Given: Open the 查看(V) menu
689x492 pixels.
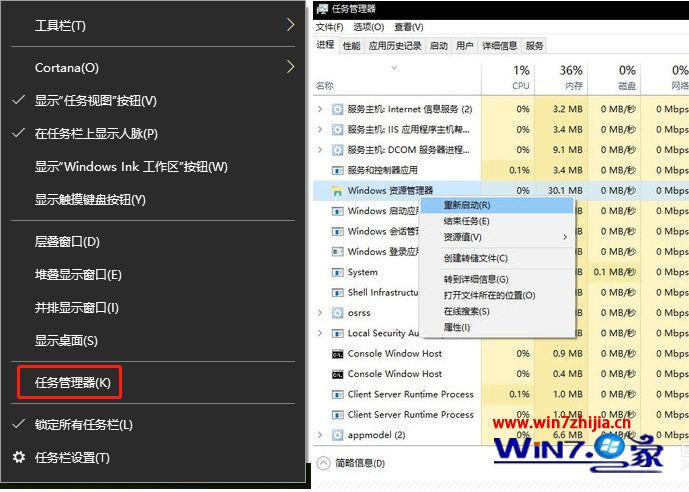Looking at the screenshot, I should pos(409,27).
